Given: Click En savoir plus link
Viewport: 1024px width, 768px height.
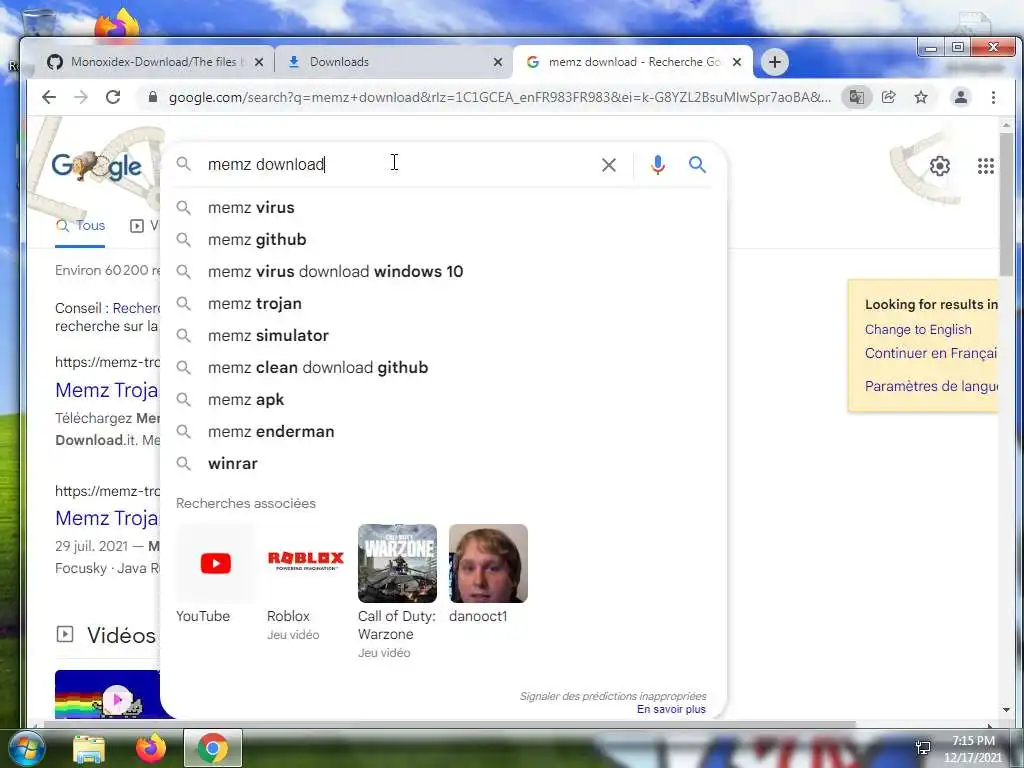Looking at the screenshot, I should coord(671,709).
